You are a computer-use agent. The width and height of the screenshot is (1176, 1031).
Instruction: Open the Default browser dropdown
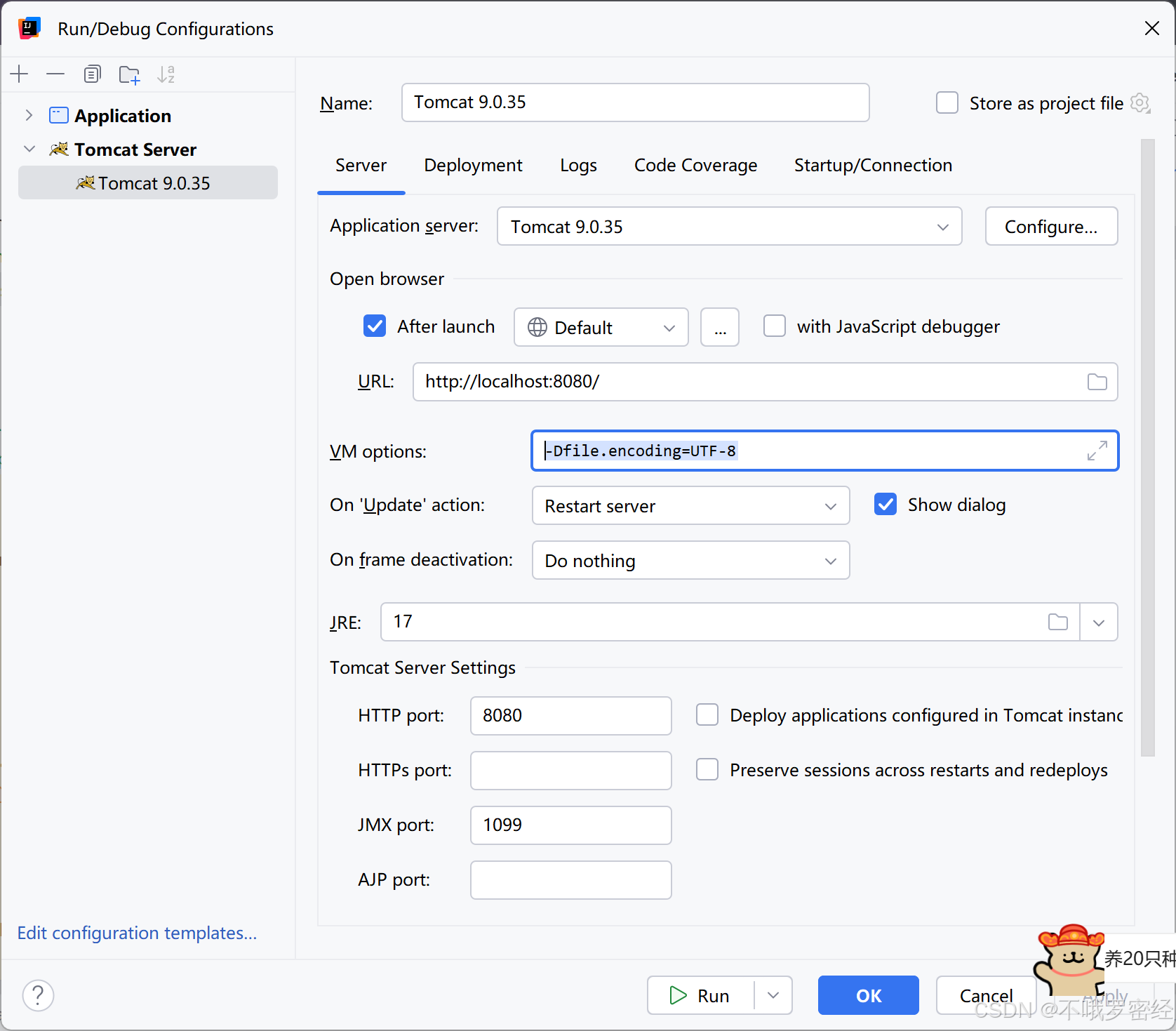pos(601,327)
